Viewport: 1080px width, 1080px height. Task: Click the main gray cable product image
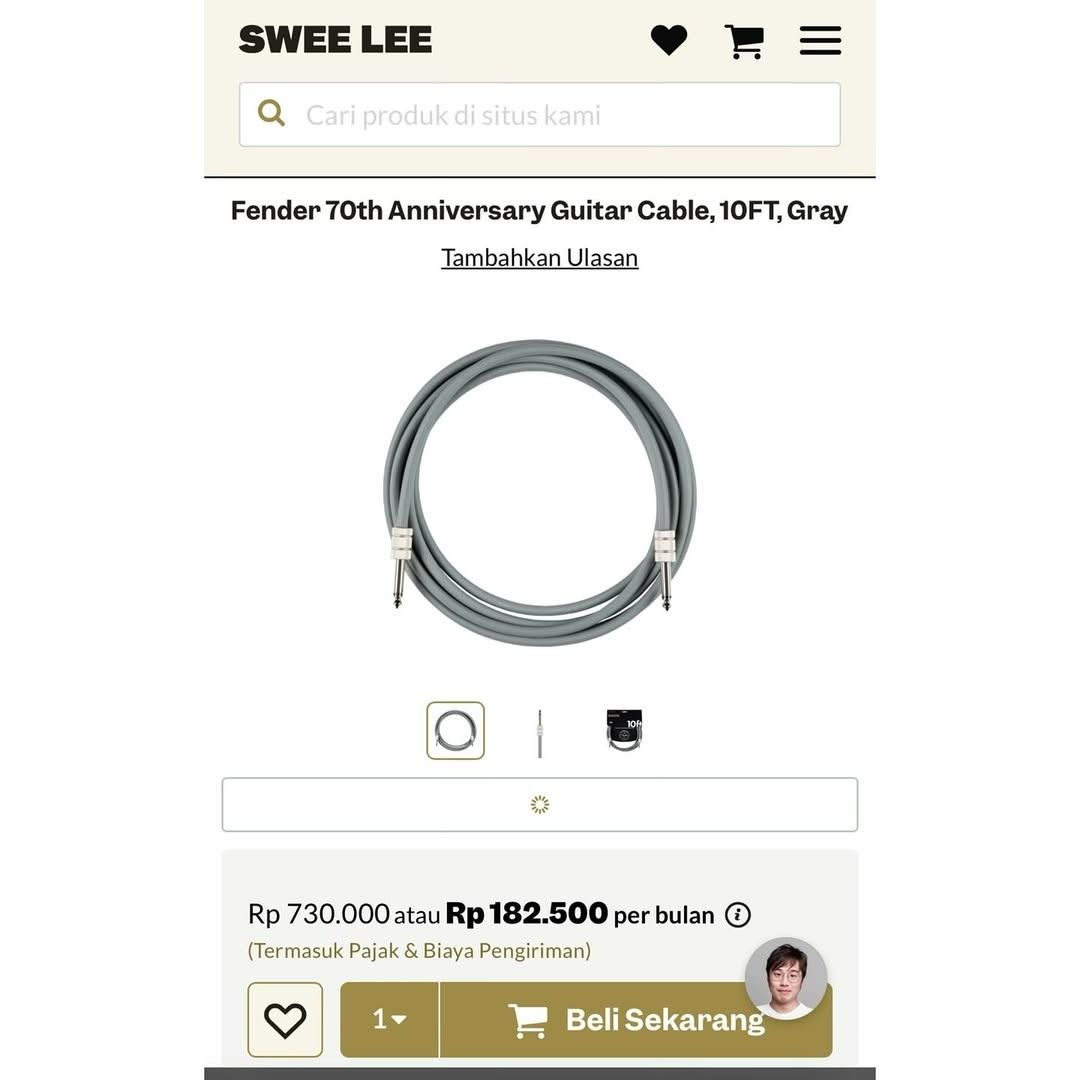pyautogui.click(x=539, y=492)
